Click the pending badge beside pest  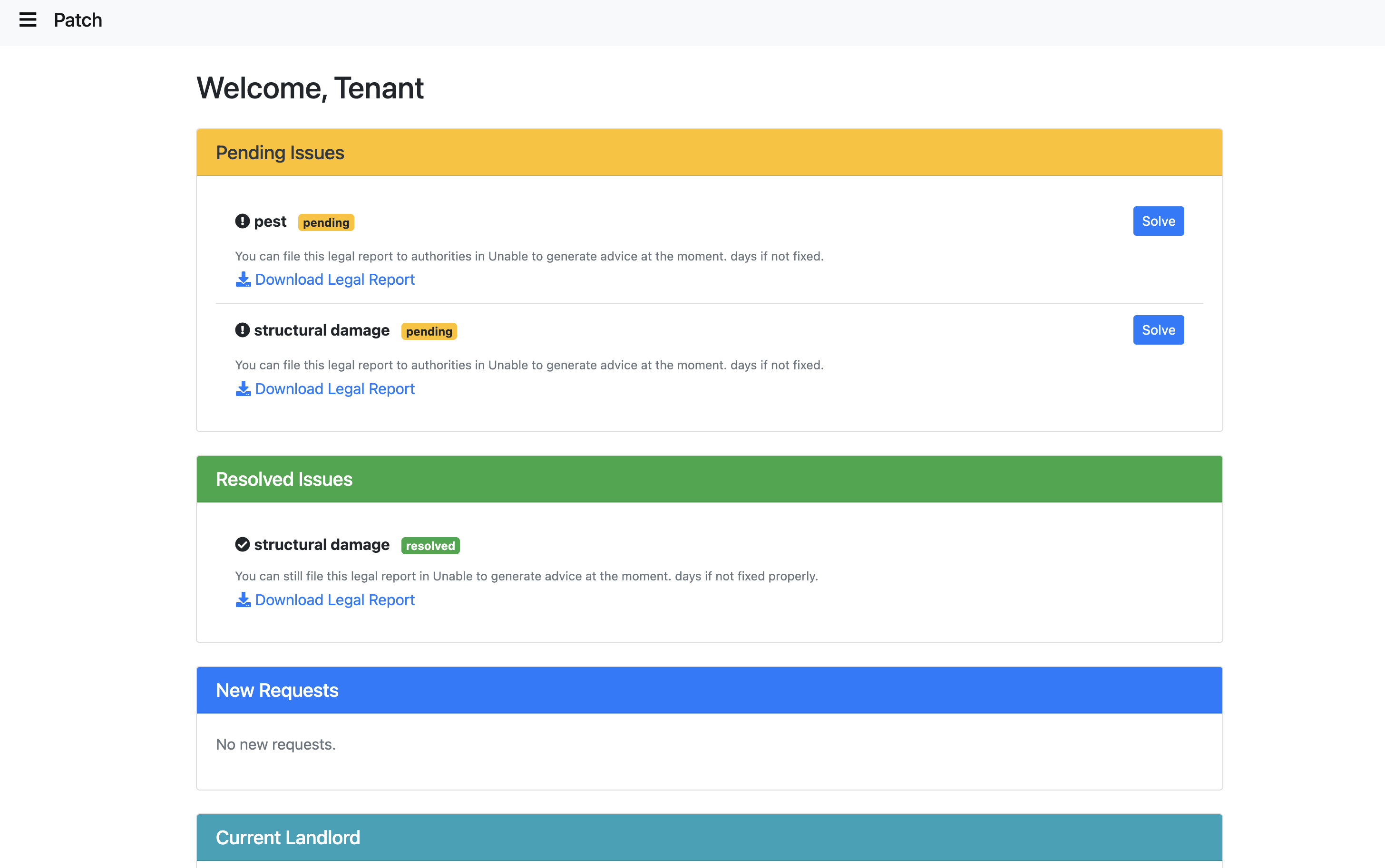(x=326, y=223)
